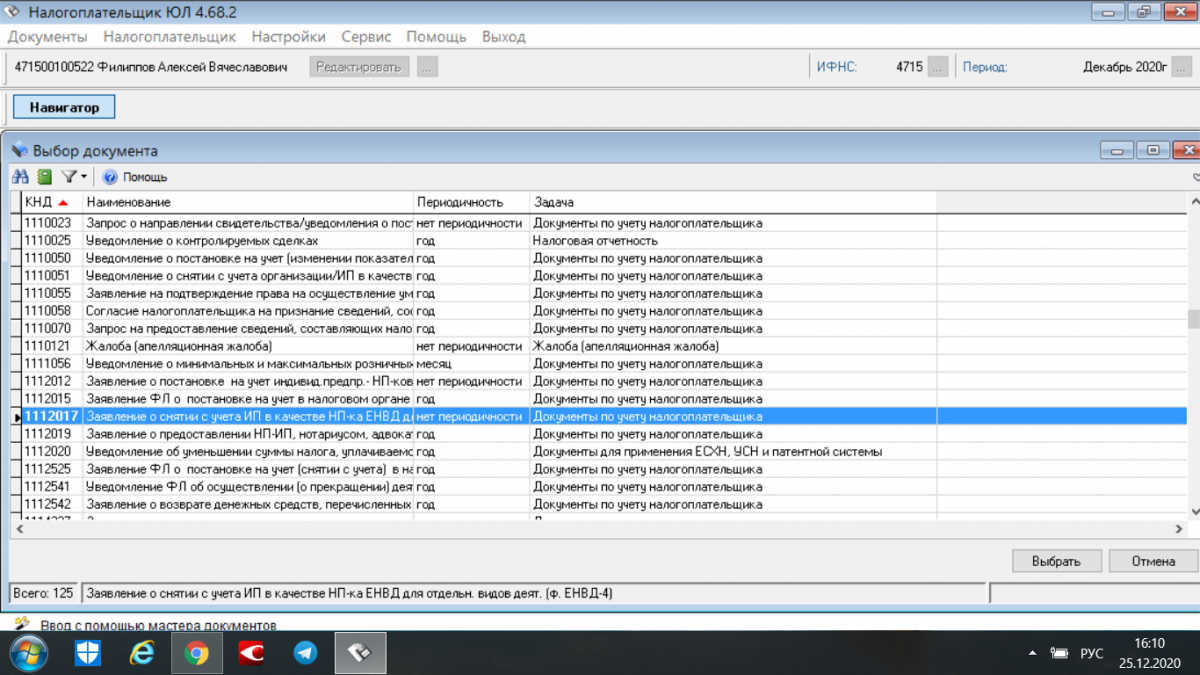The width and height of the screenshot is (1200, 675).
Task: Click the binoculars search icon
Action: [x=21, y=177]
